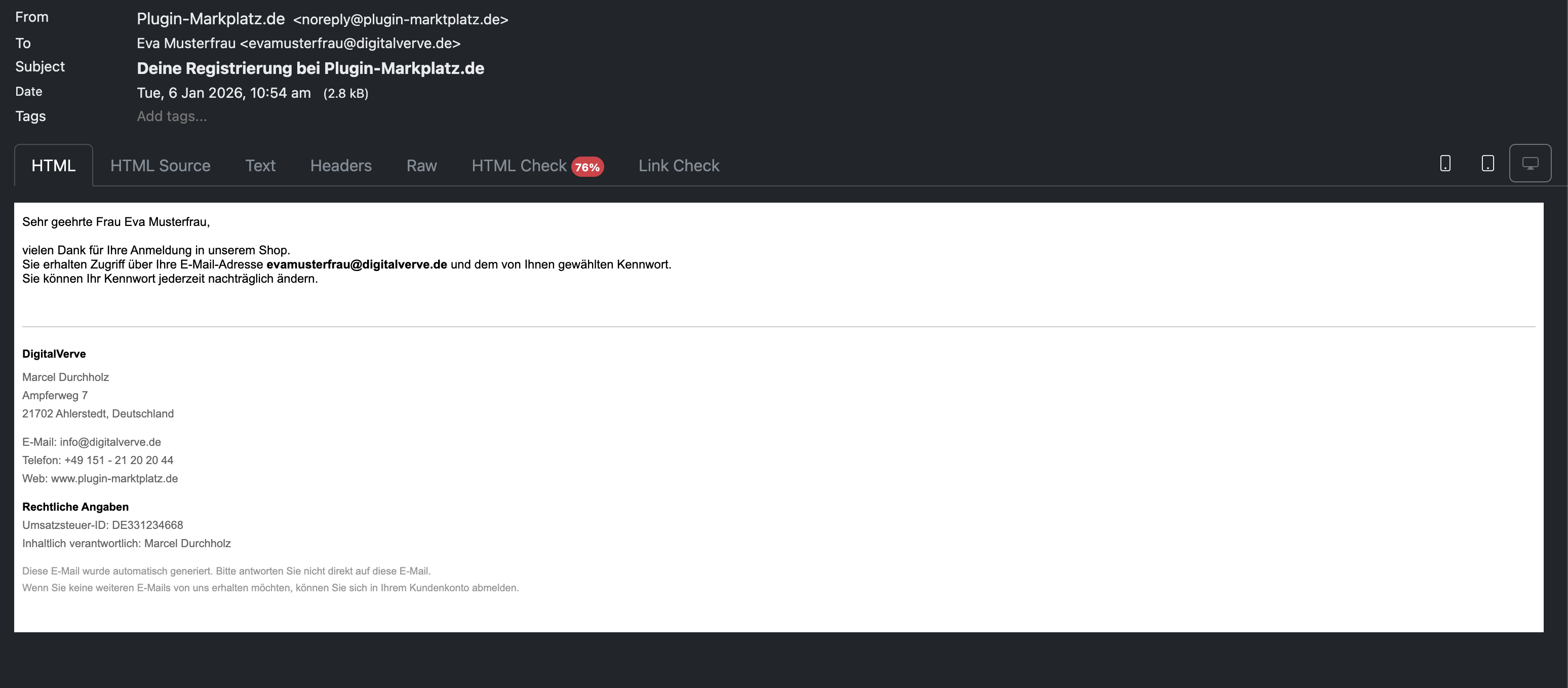Click the recipient Eva Musterfrau address line

(298, 43)
